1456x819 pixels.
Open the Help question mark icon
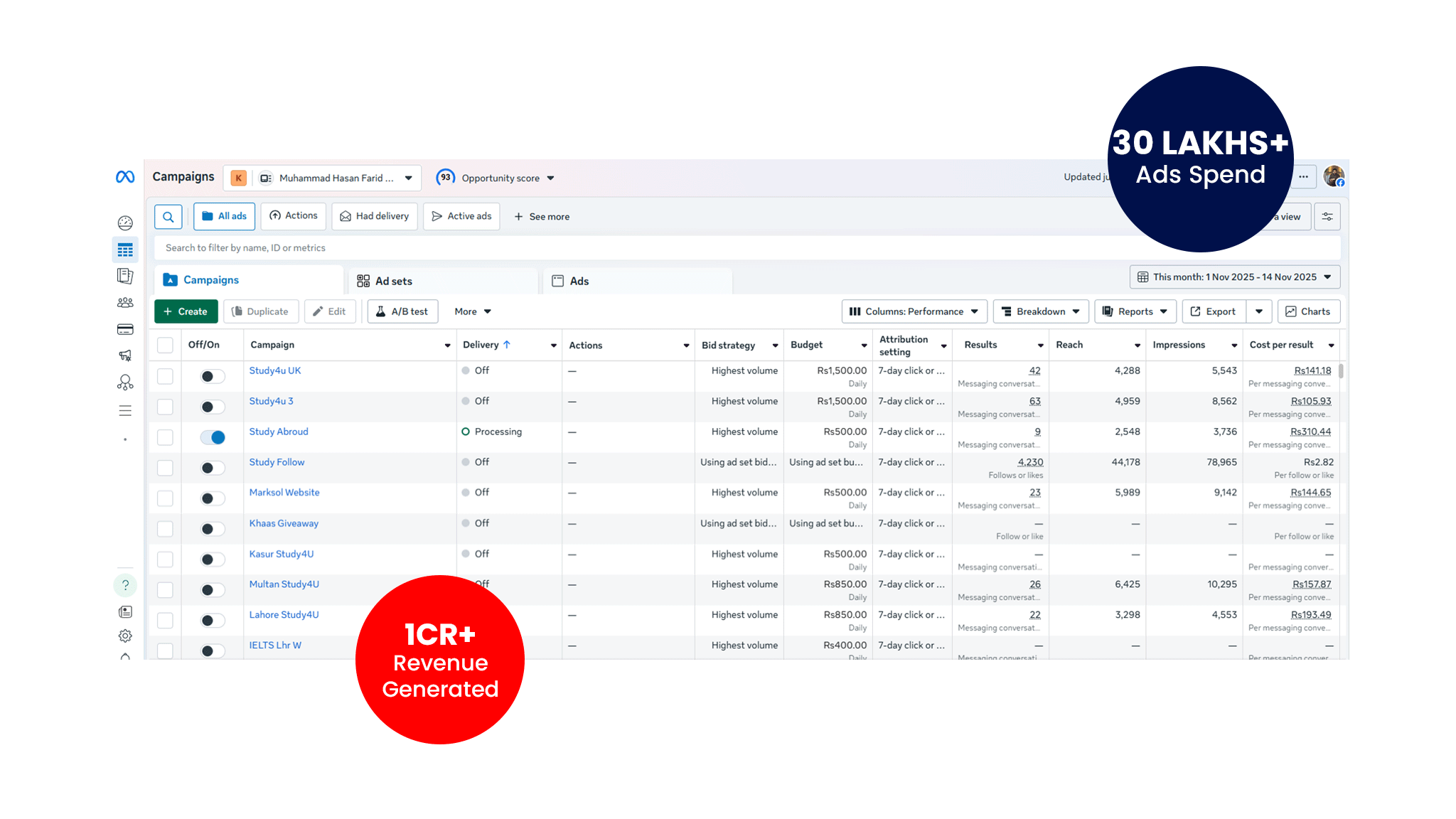(x=125, y=585)
